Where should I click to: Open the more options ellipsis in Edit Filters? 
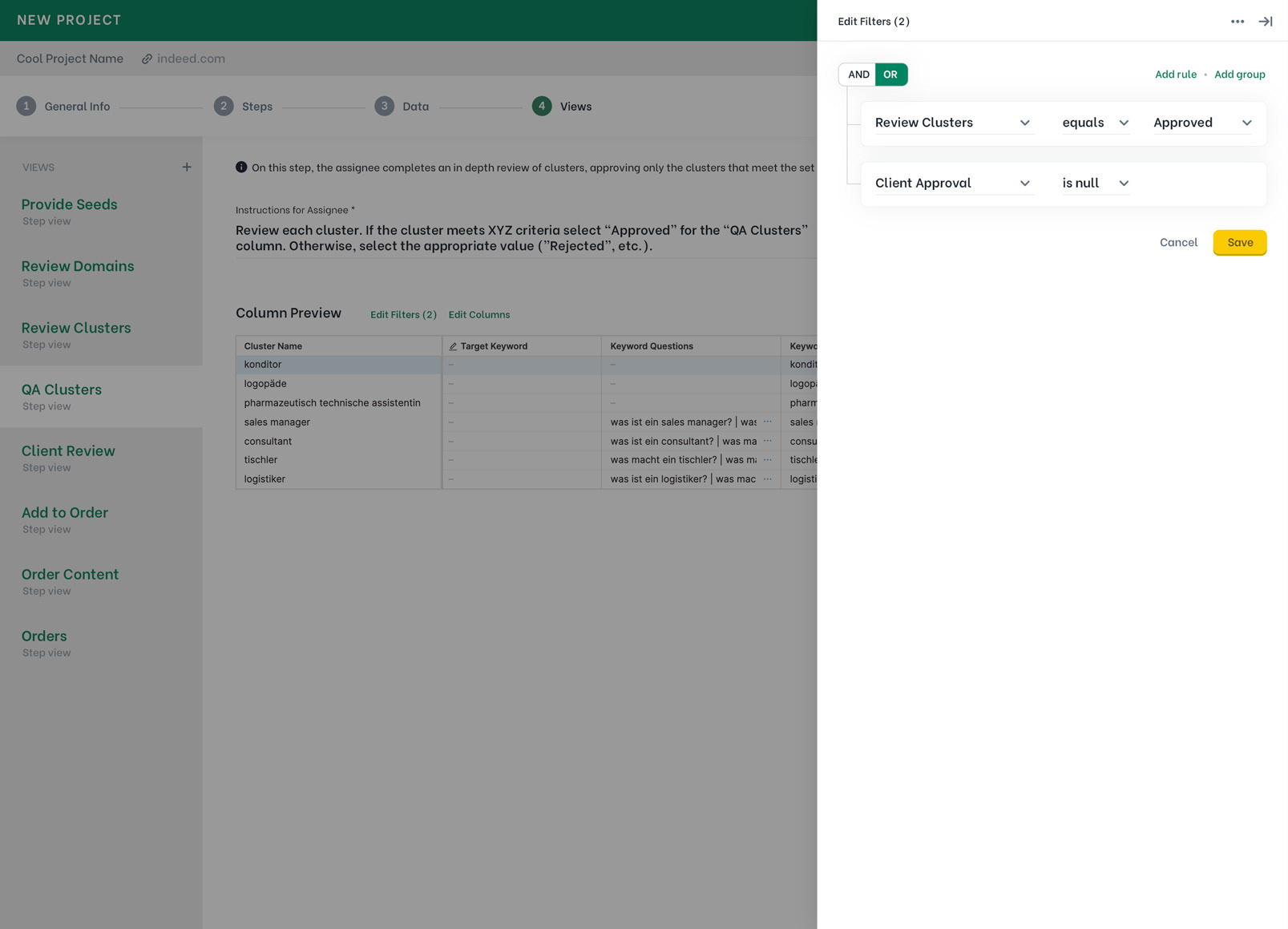click(1238, 22)
